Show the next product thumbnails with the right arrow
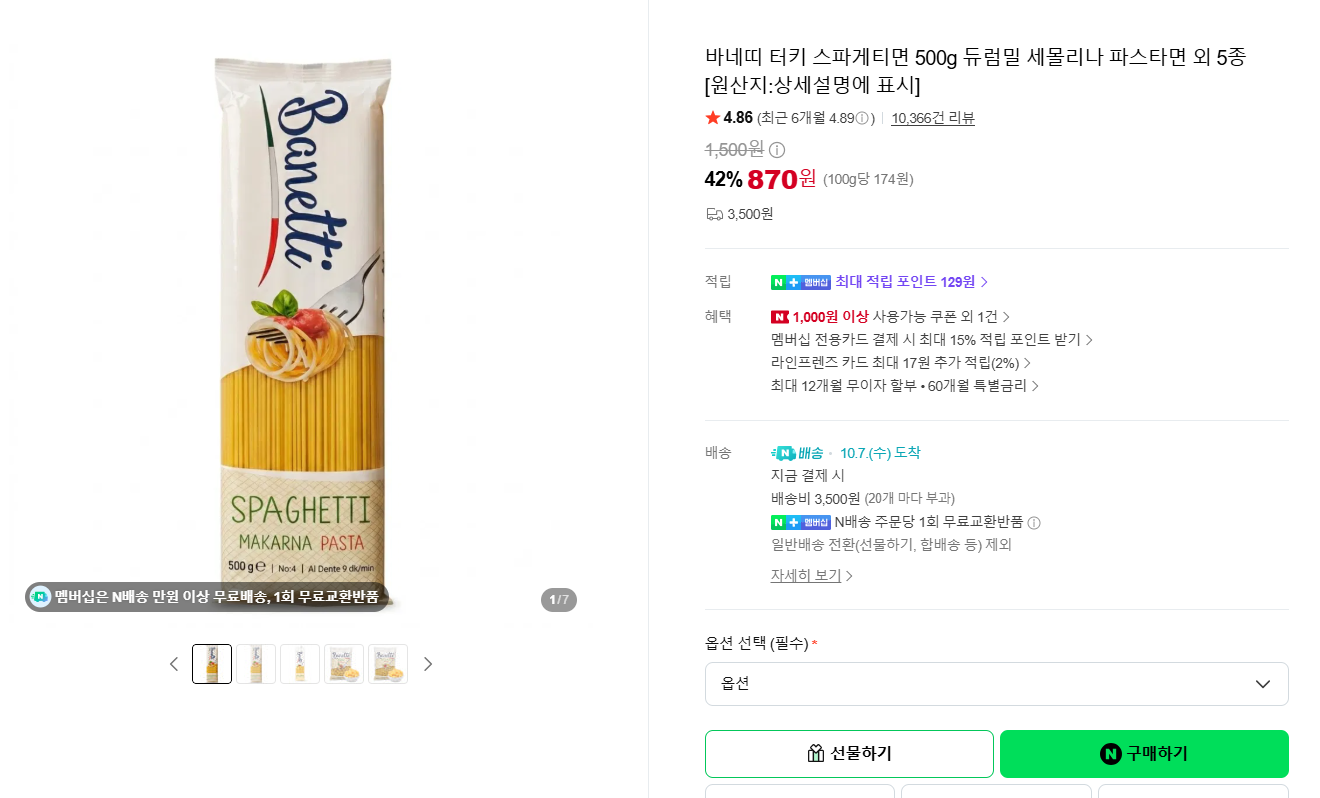Viewport: 1320px width, 798px height. click(x=428, y=664)
